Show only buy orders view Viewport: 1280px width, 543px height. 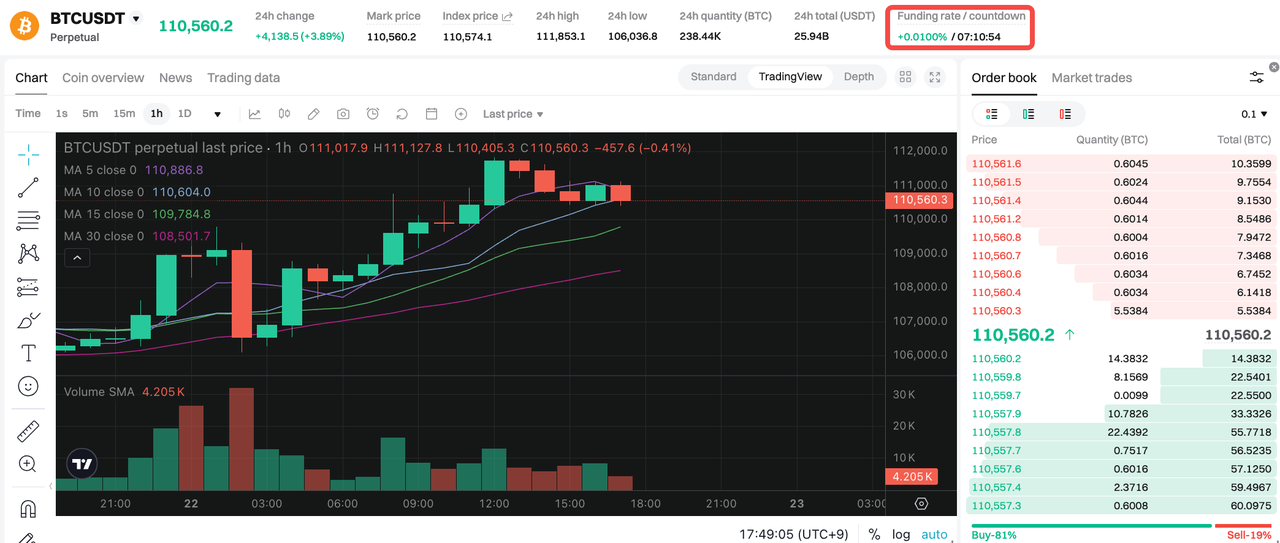1028,114
